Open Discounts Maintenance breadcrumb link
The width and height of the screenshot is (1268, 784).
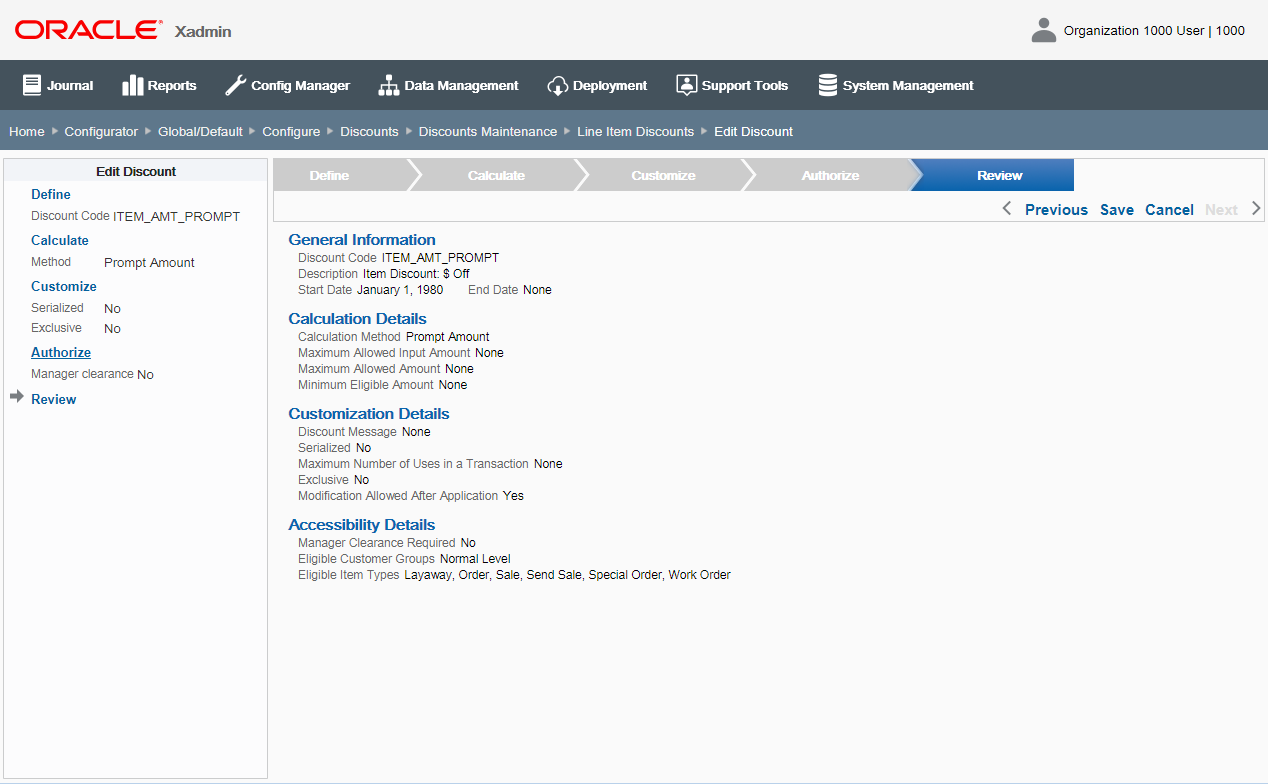click(488, 131)
